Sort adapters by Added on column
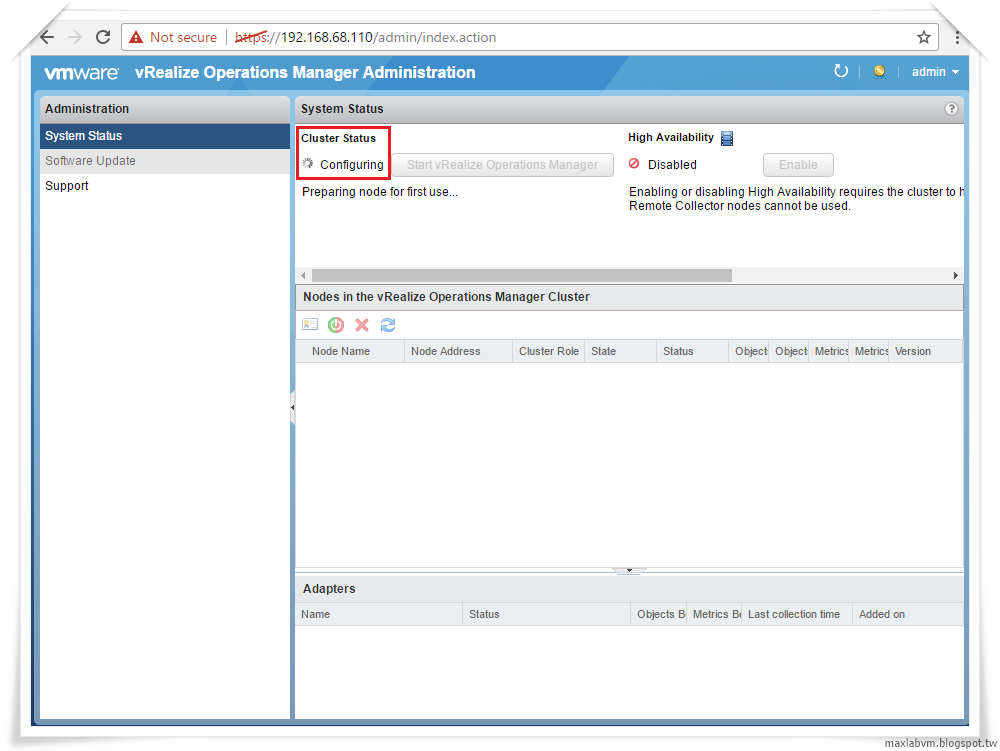The image size is (1000, 751). [908, 614]
